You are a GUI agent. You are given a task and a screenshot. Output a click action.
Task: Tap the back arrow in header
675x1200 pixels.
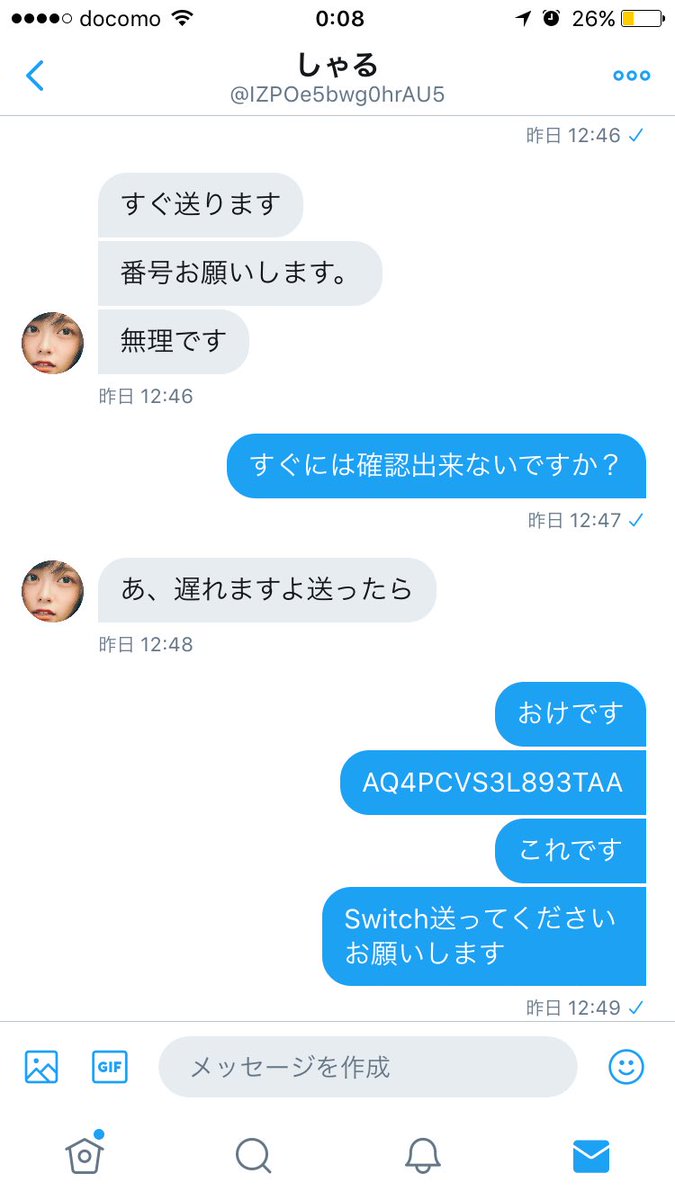click(x=36, y=76)
